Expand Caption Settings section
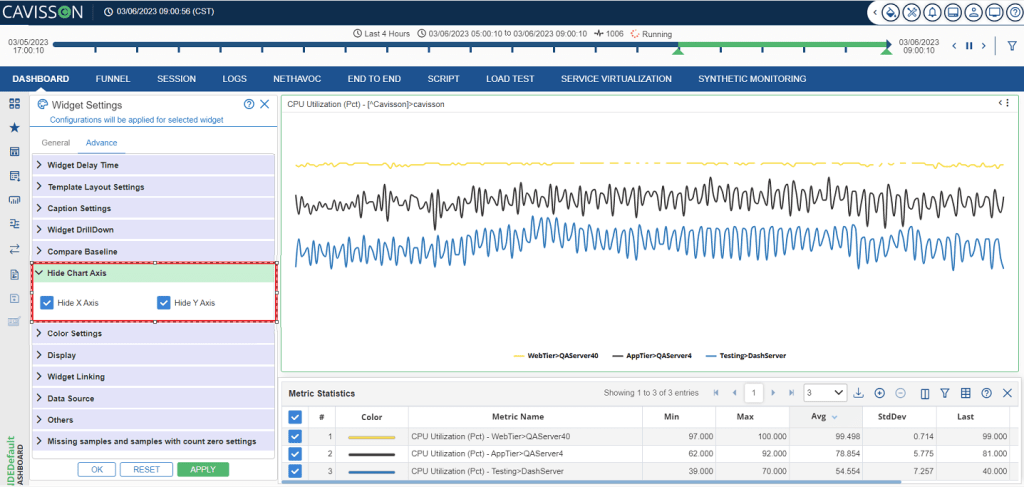 tap(153, 208)
